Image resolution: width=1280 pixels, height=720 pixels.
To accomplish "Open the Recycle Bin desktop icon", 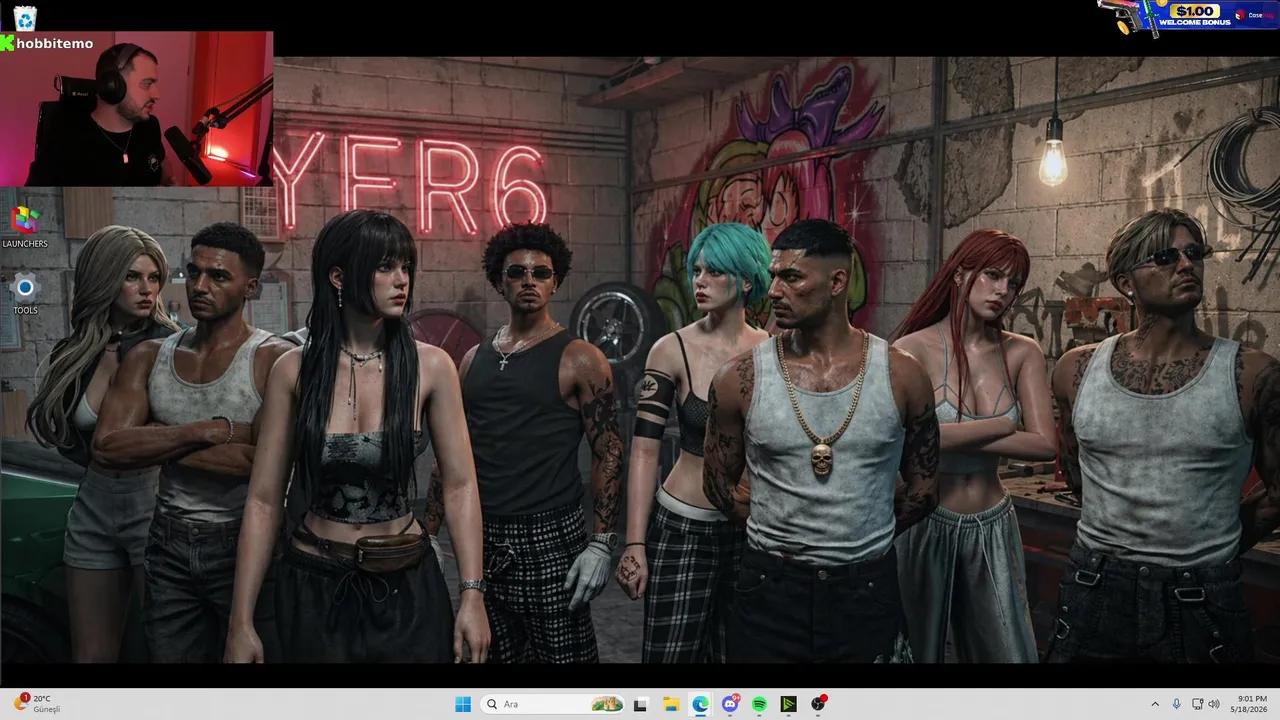I will click(x=25, y=17).
